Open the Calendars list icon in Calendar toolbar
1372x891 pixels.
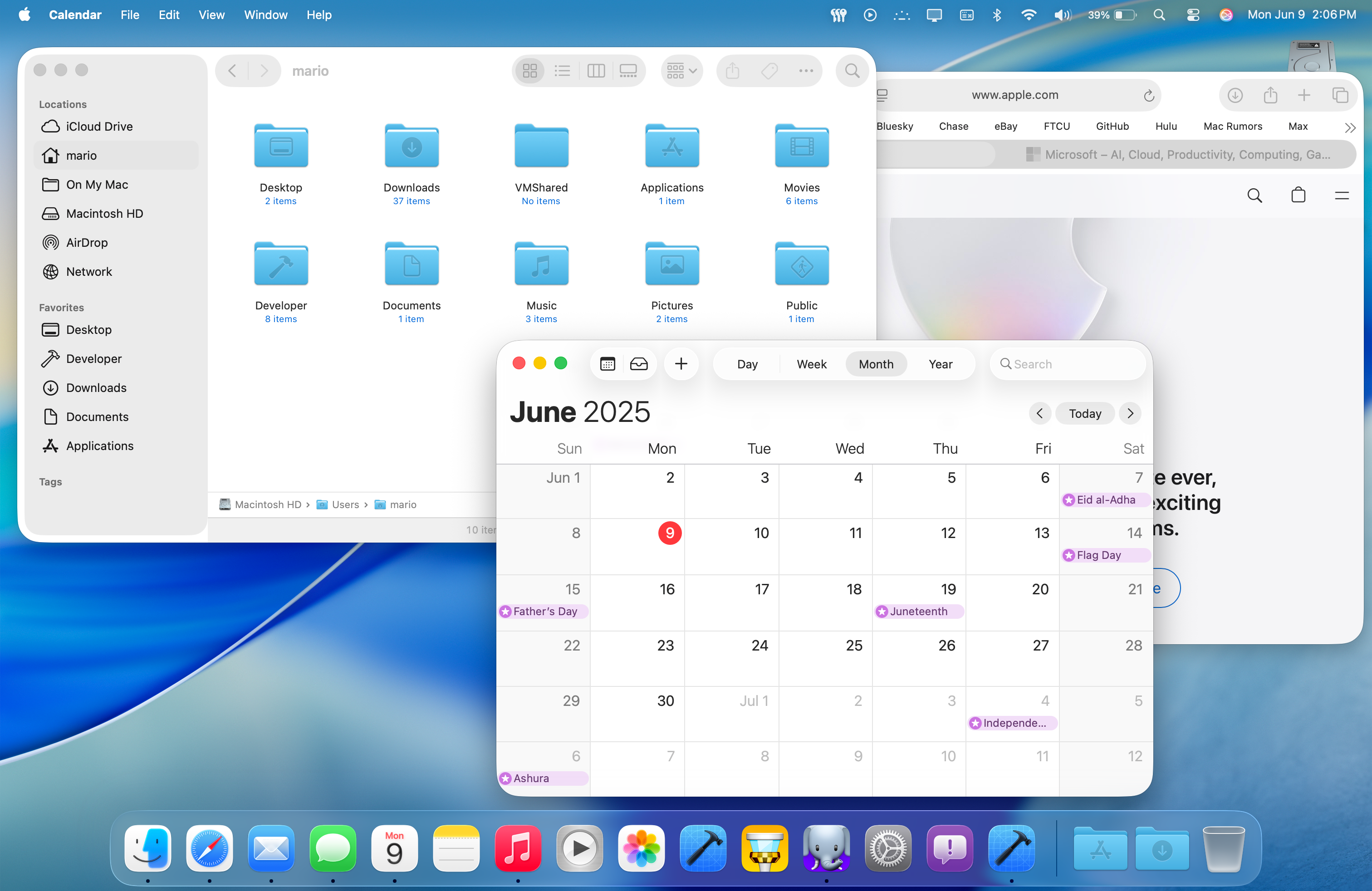(608, 364)
